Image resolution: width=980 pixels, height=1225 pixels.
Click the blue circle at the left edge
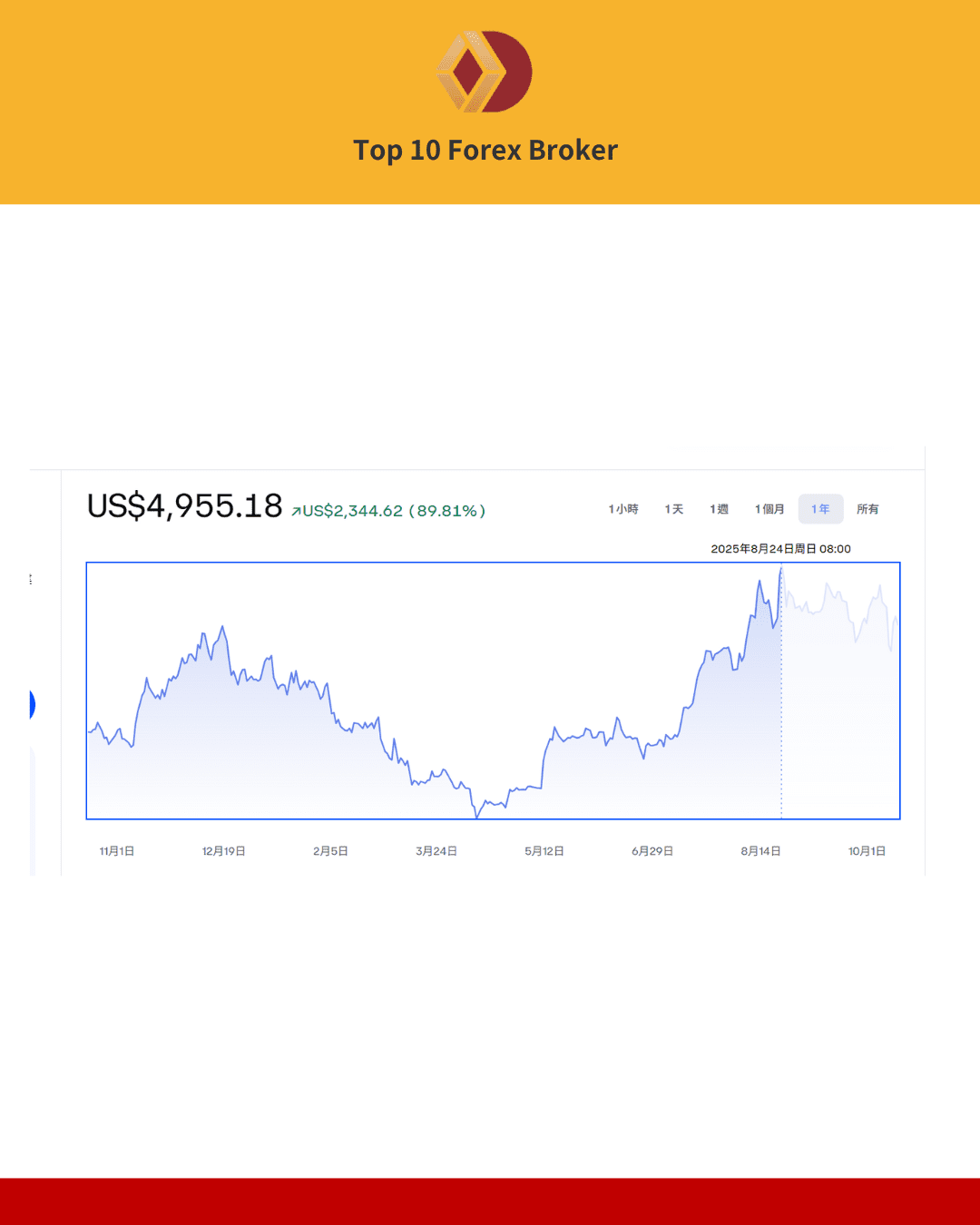32,704
